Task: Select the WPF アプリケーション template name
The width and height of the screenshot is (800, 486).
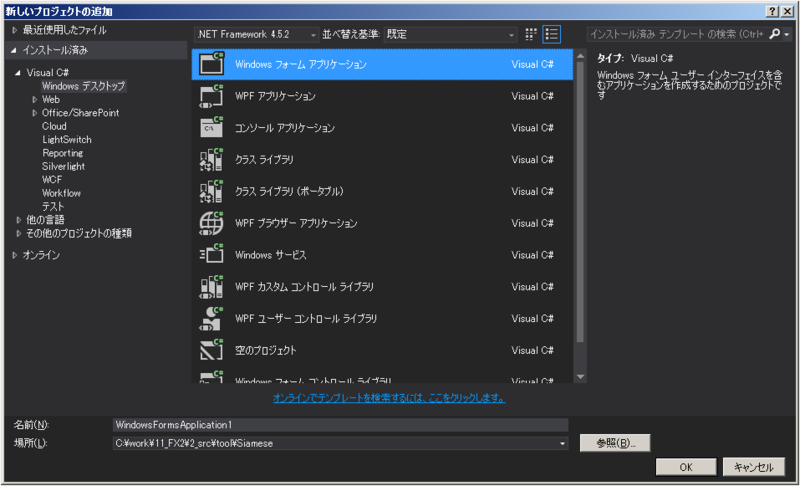Action: point(275,96)
